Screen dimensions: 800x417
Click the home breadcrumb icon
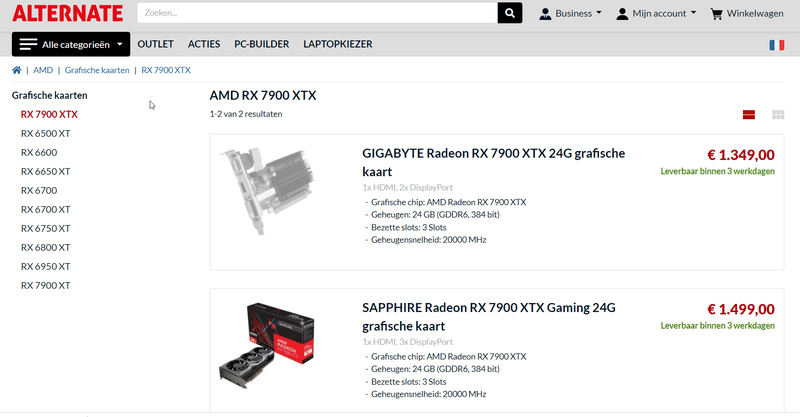pos(17,70)
